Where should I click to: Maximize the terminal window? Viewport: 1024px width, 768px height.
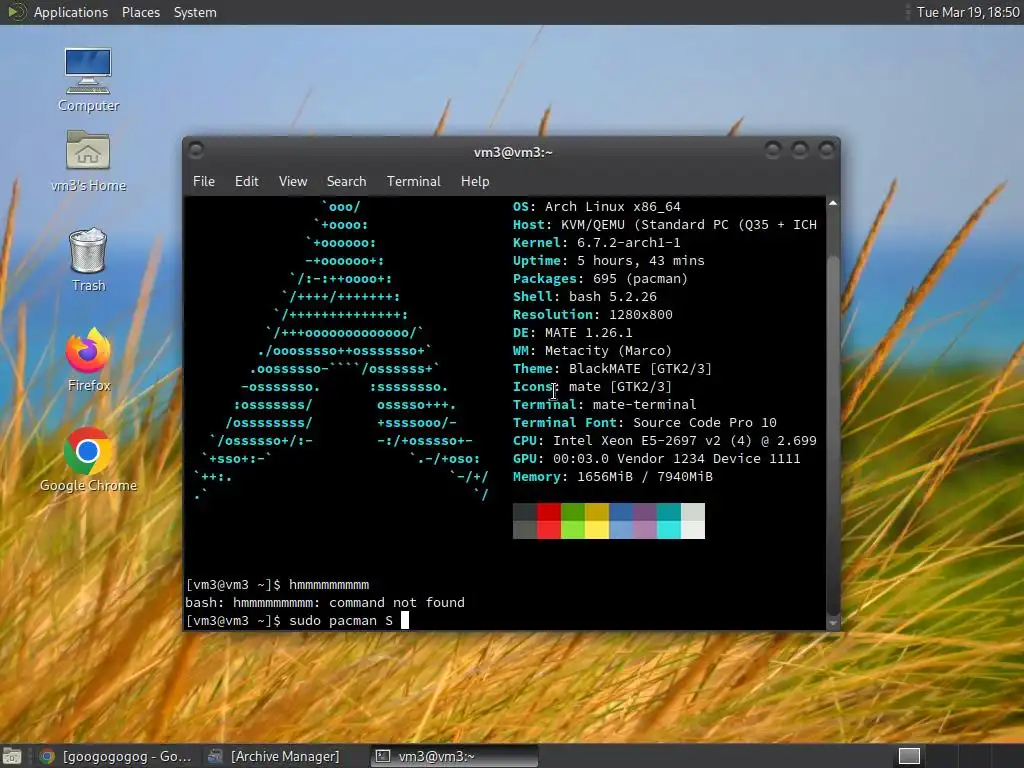coord(799,150)
